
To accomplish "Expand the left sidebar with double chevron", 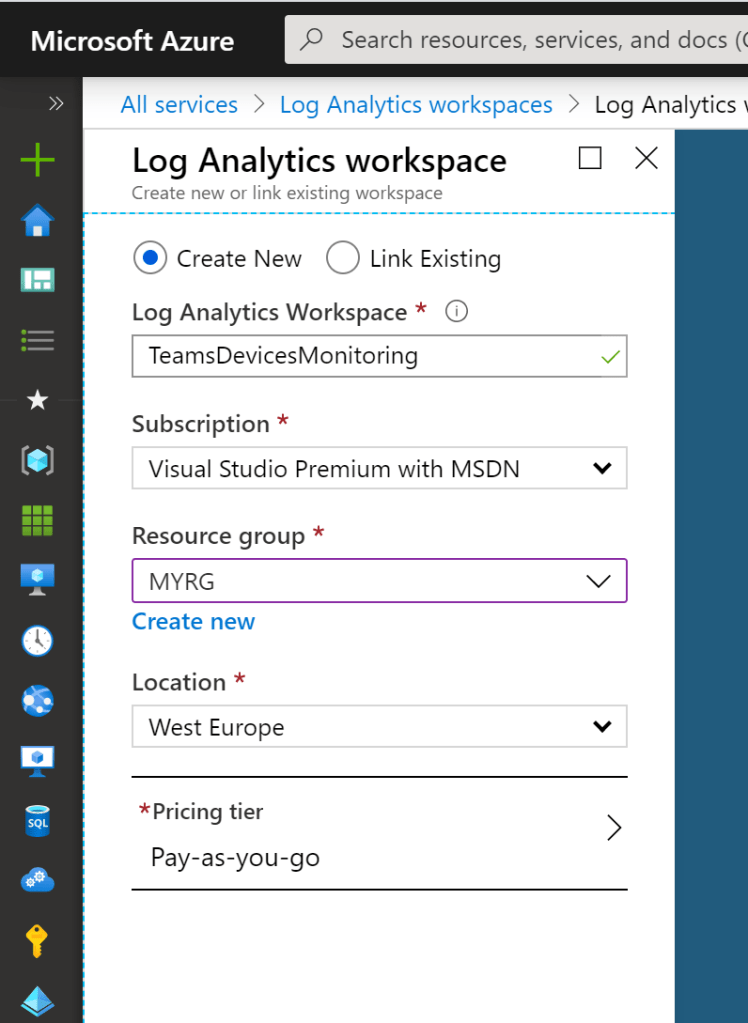I will (56, 103).
